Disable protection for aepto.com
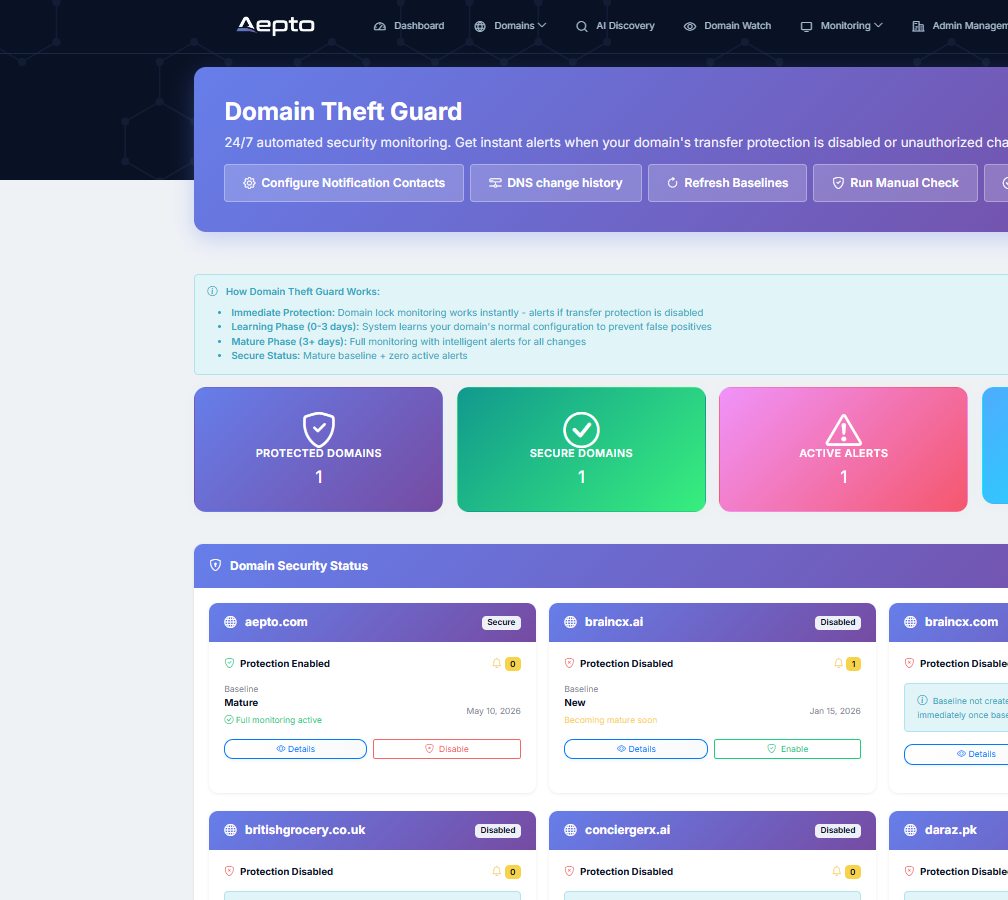 point(447,749)
